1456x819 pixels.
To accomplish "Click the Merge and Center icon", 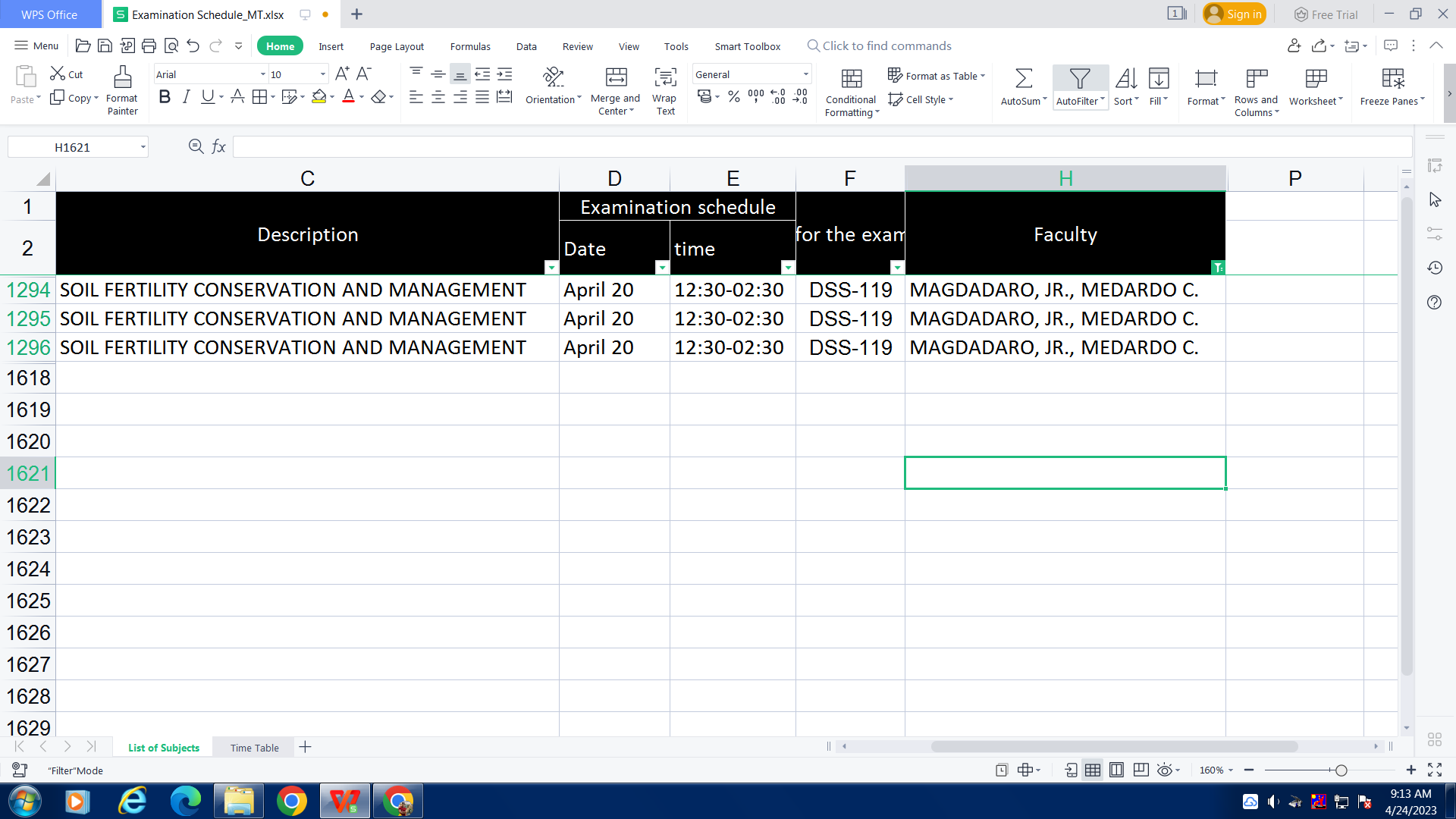I will [616, 77].
